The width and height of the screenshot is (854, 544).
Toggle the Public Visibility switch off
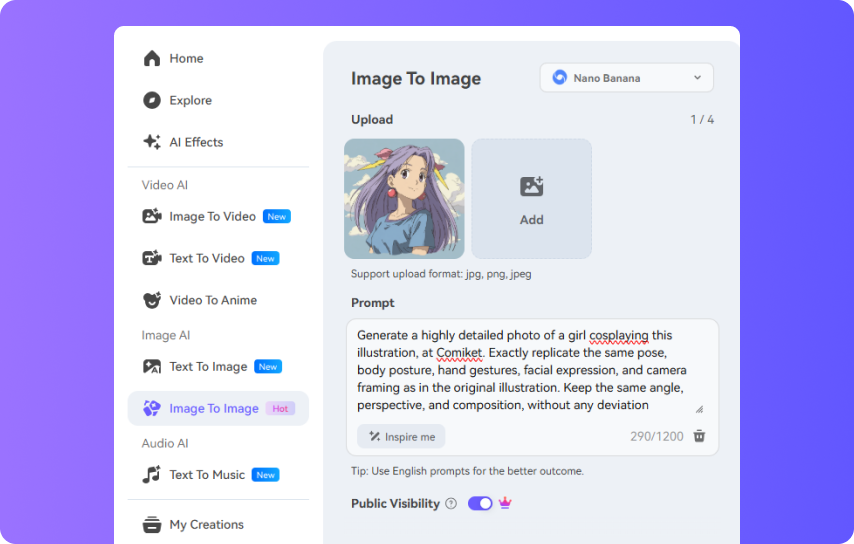click(480, 504)
